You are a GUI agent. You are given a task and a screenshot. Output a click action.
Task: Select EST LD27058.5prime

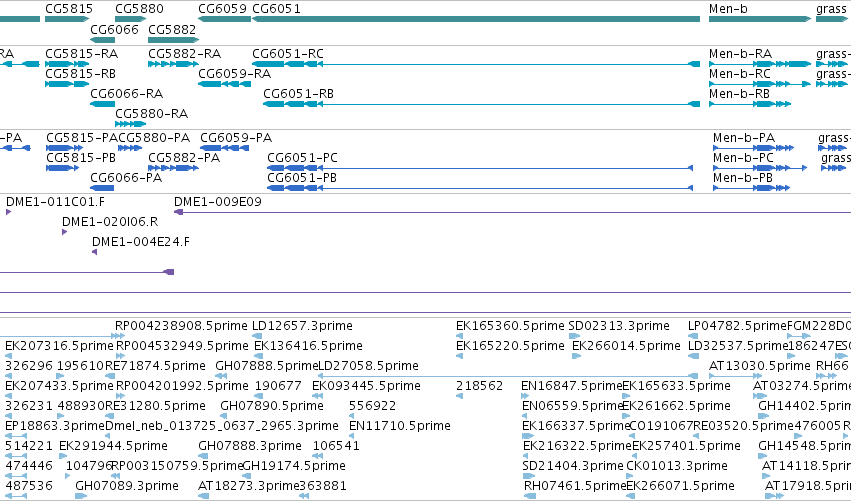coord(368,366)
